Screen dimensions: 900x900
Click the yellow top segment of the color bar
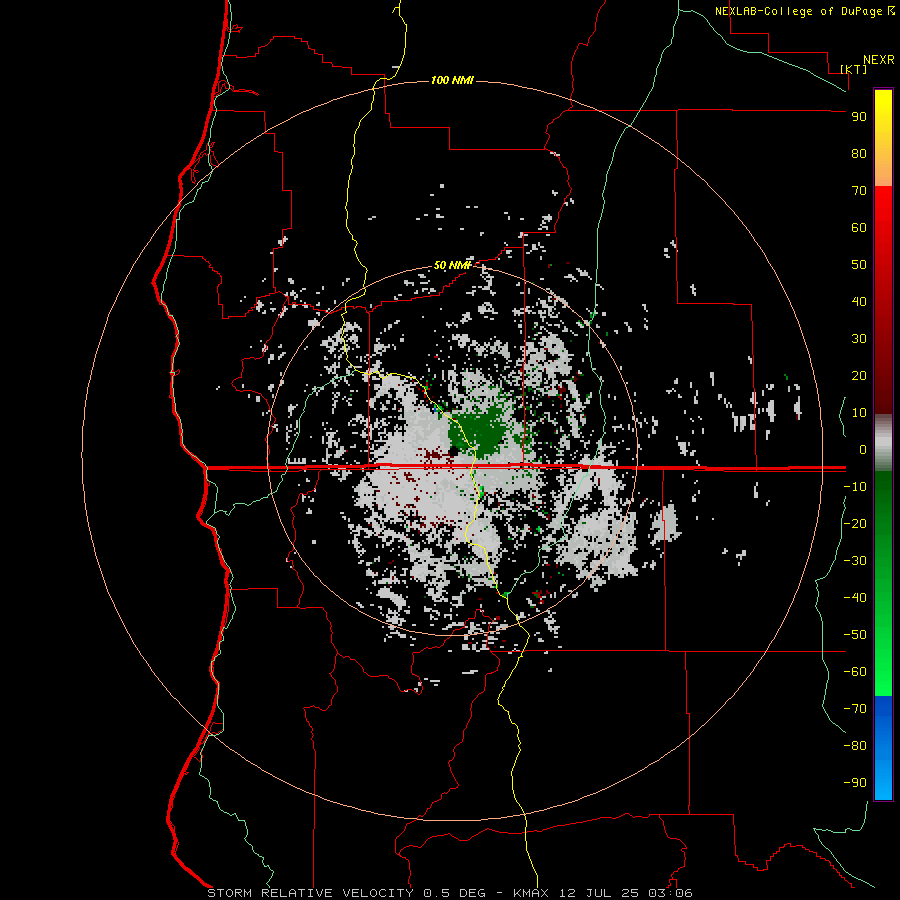pos(883,138)
